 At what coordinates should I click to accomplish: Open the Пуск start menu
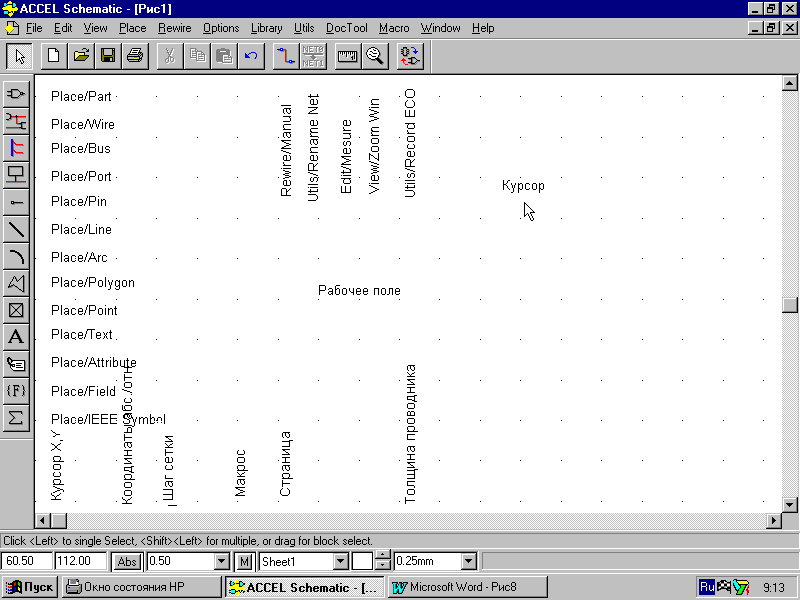coord(30,587)
